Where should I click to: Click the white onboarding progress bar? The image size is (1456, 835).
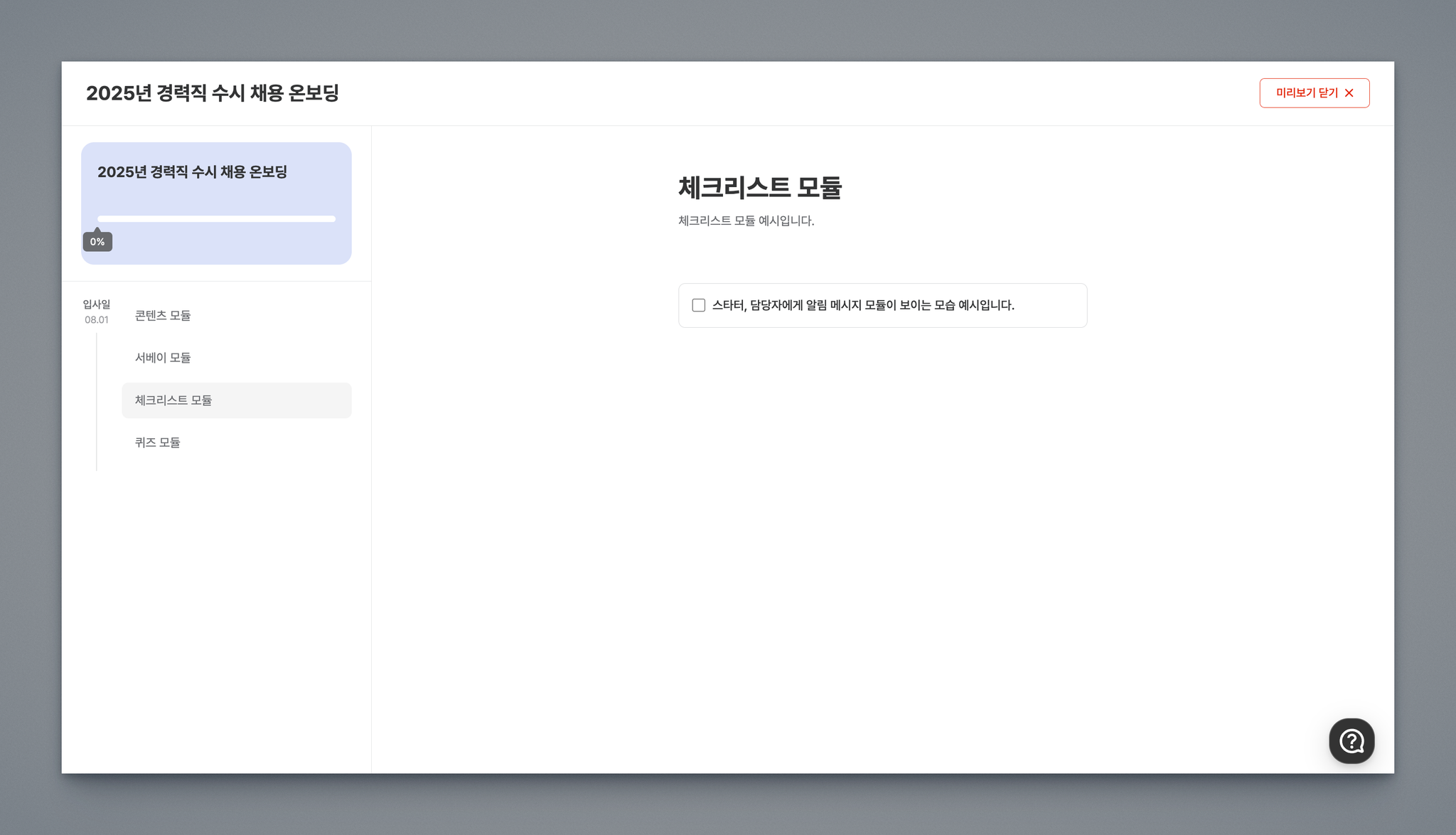click(216, 219)
